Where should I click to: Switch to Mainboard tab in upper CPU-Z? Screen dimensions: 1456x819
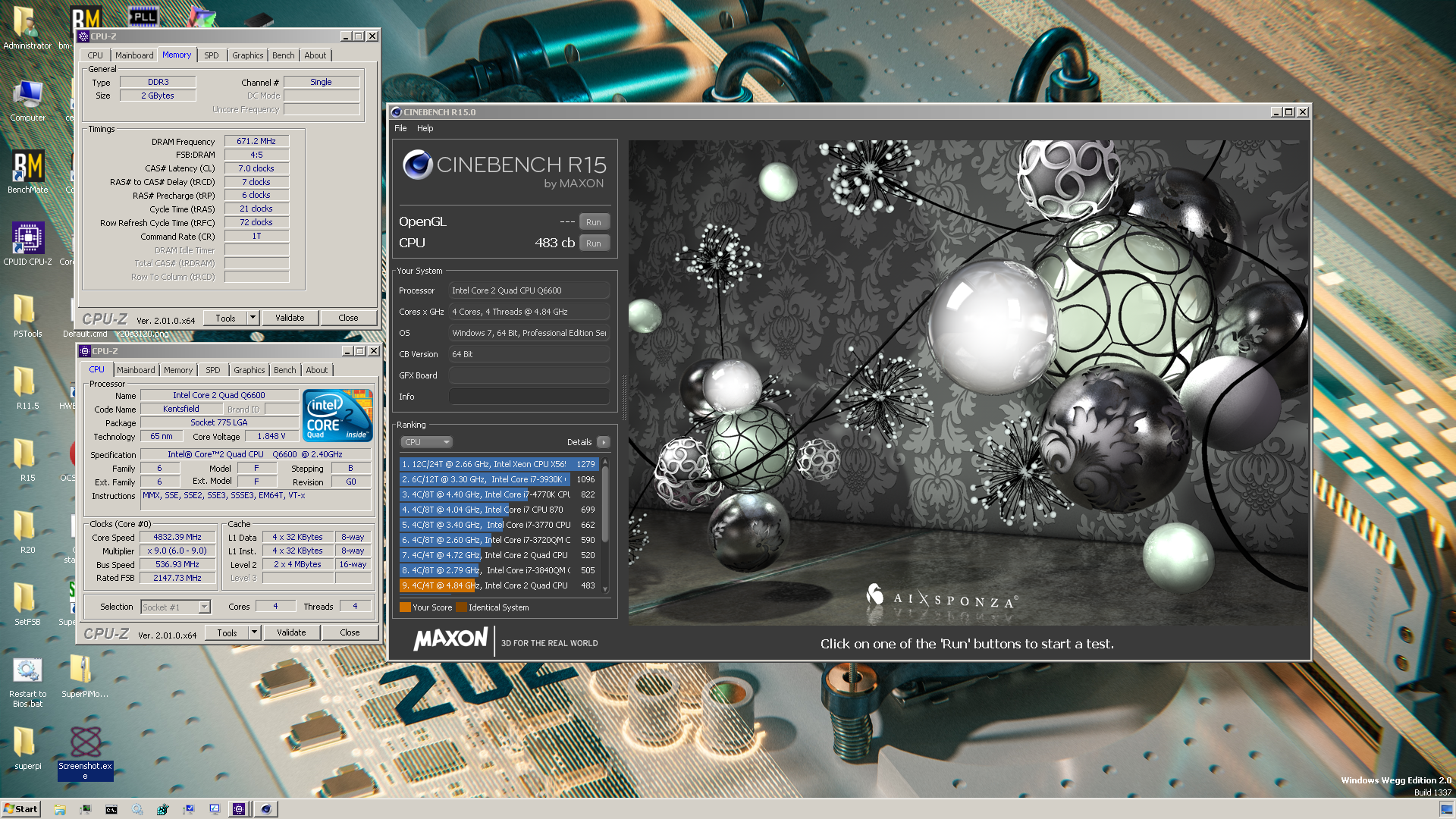[x=134, y=55]
